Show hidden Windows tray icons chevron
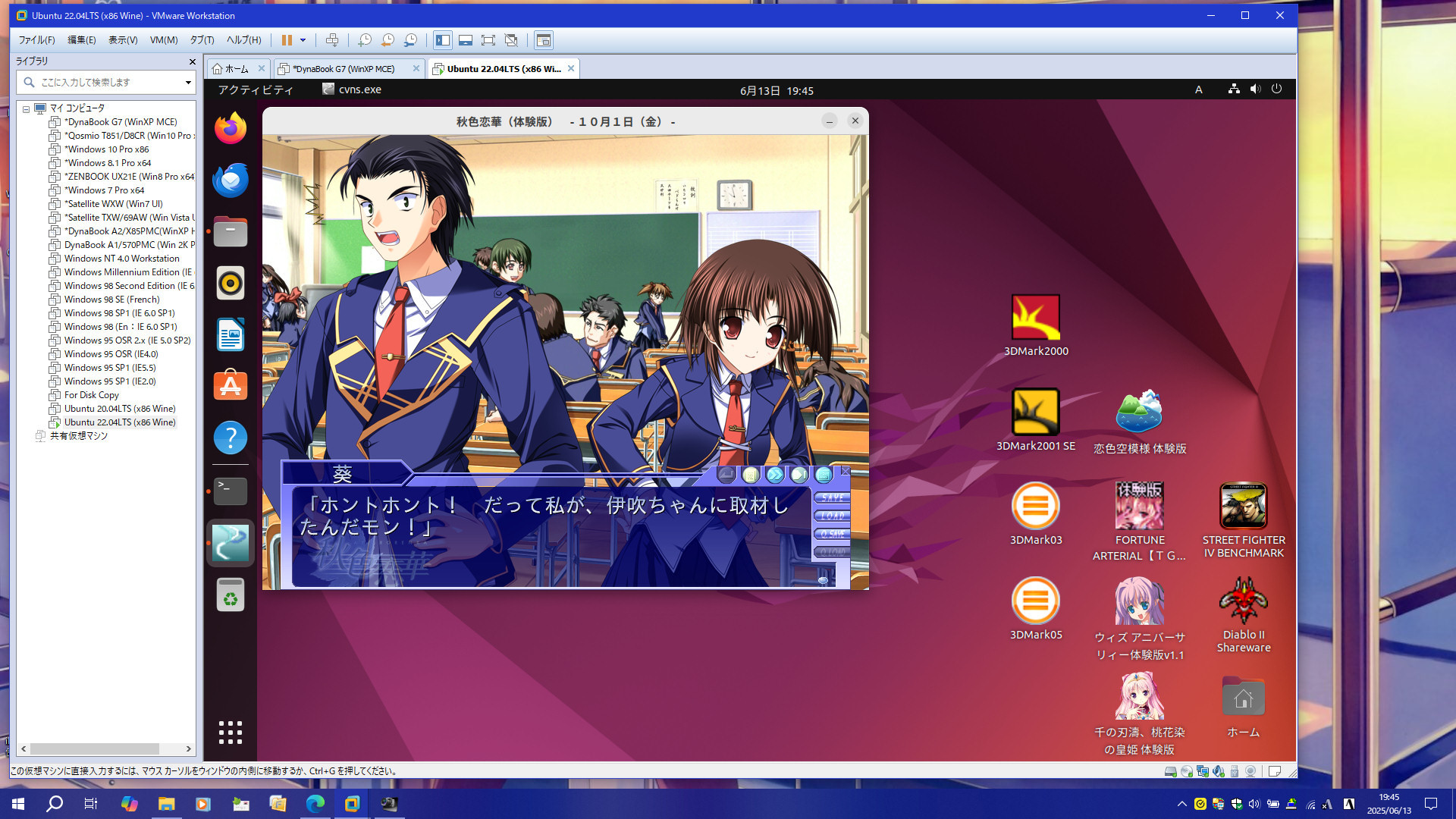Screen dimensions: 1456x819 point(1181,804)
